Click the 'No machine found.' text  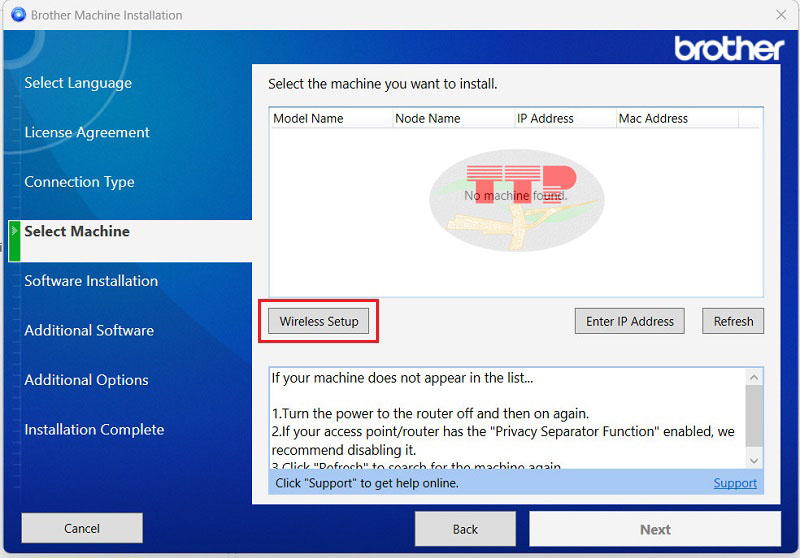516,195
